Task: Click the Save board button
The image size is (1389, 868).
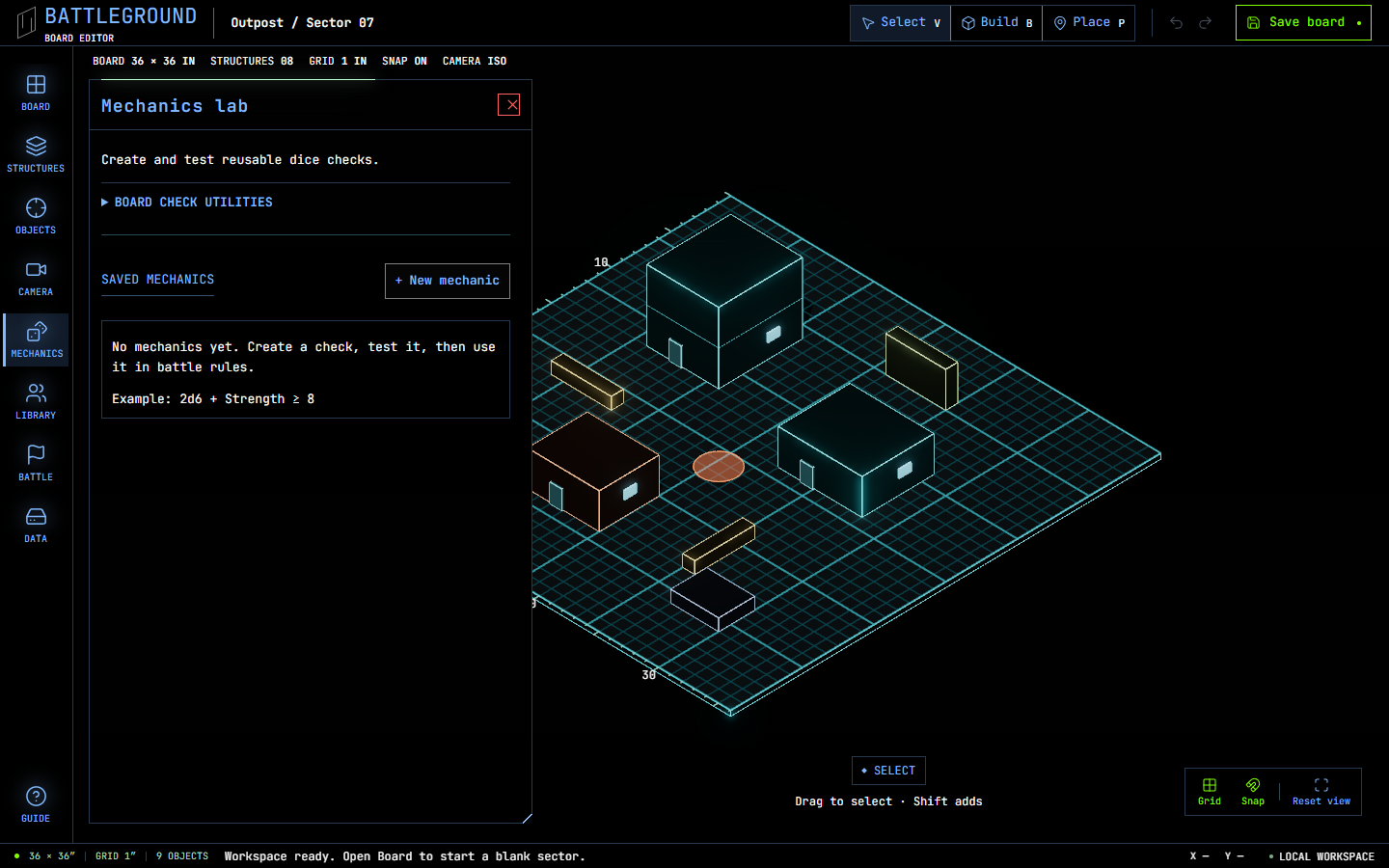Action: [1303, 23]
